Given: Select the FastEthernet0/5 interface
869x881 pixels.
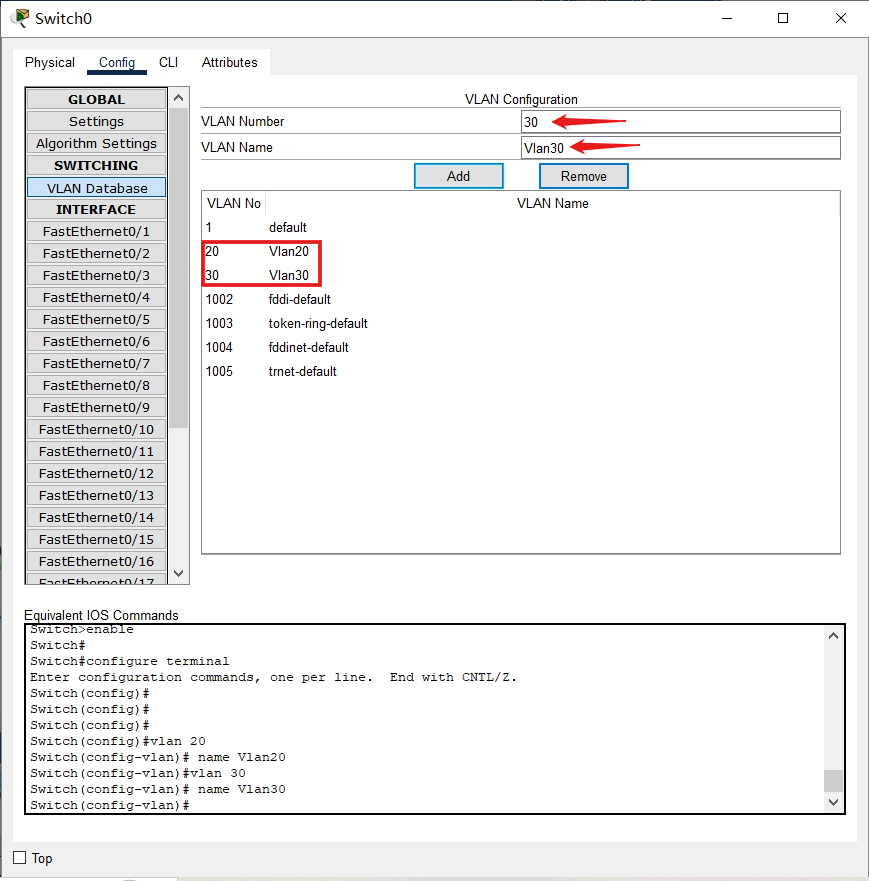Looking at the screenshot, I should tap(96, 319).
